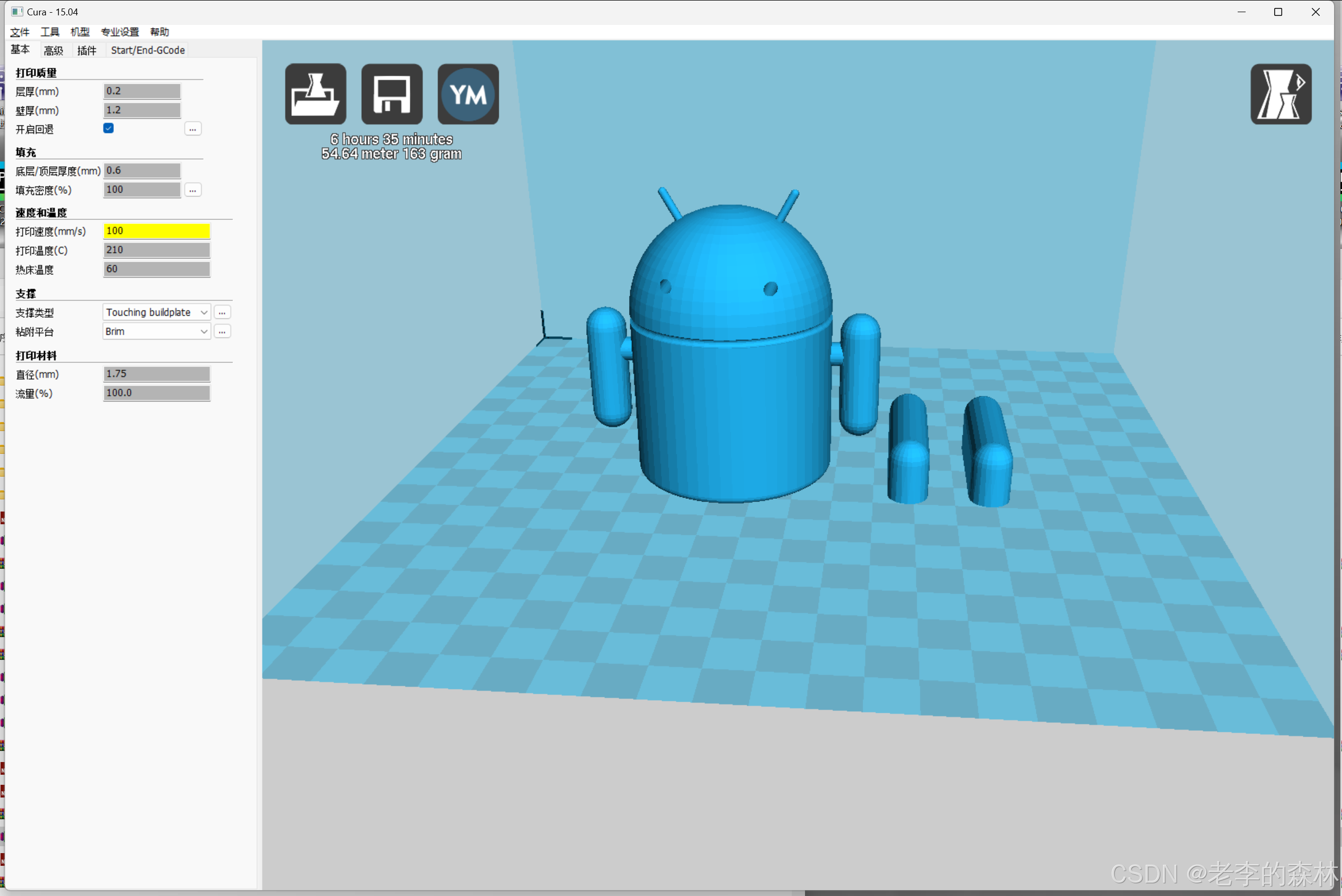Switch to the Start/End-GCode tab
The height and width of the screenshot is (896, 1342).
pyautogui.click(x=147, y=50)
